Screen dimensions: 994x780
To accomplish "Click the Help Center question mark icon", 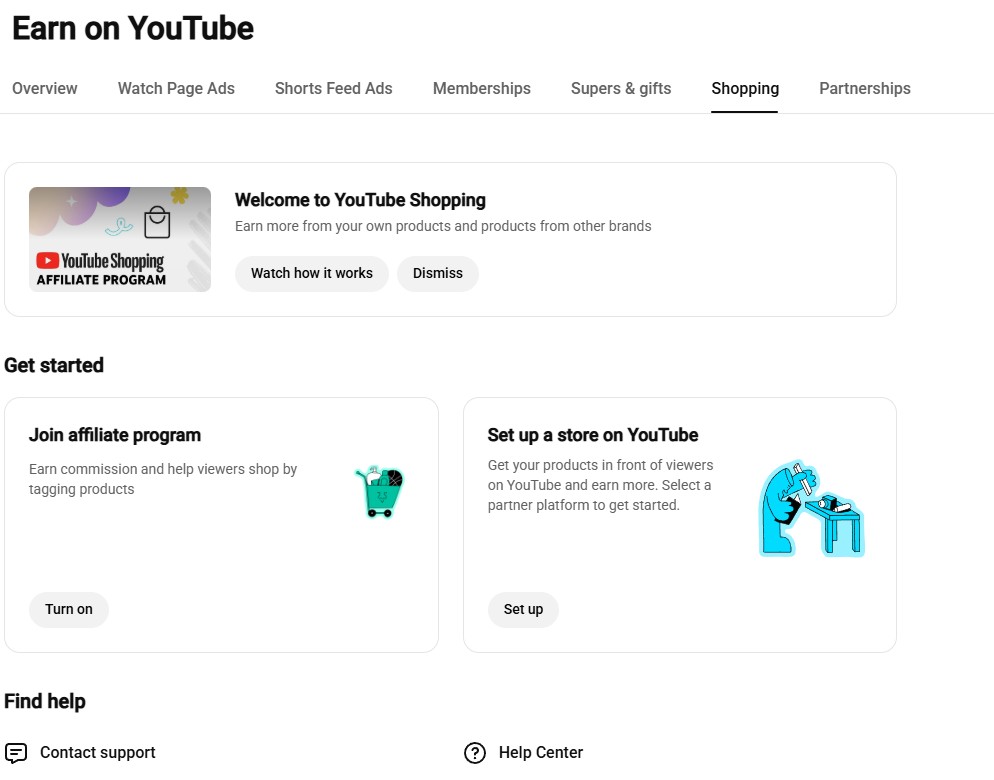I will point(475,753).
